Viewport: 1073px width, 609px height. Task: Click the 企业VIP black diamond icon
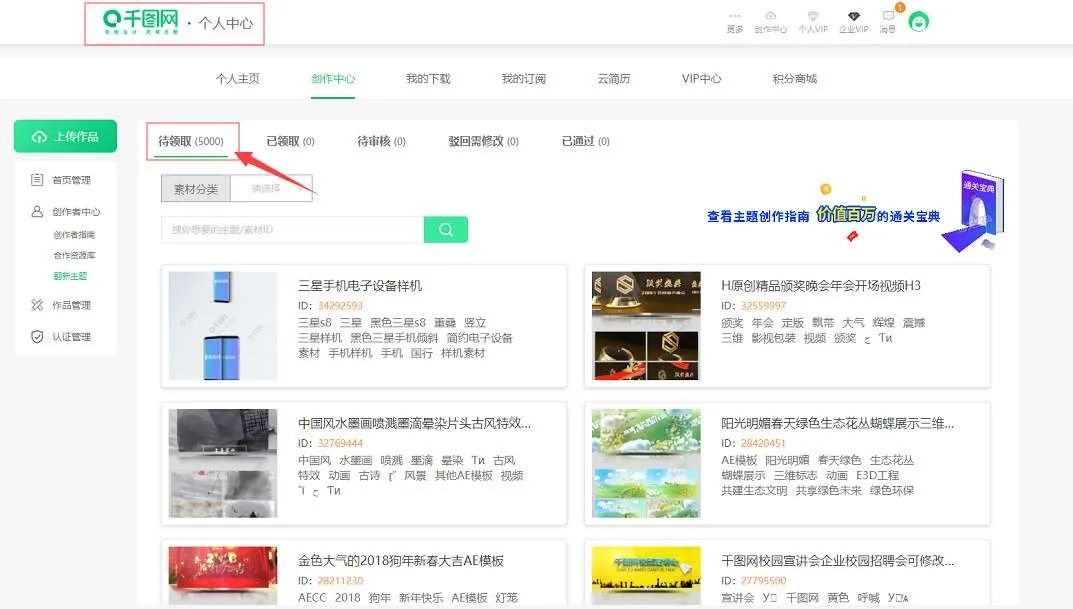[853, 16]
